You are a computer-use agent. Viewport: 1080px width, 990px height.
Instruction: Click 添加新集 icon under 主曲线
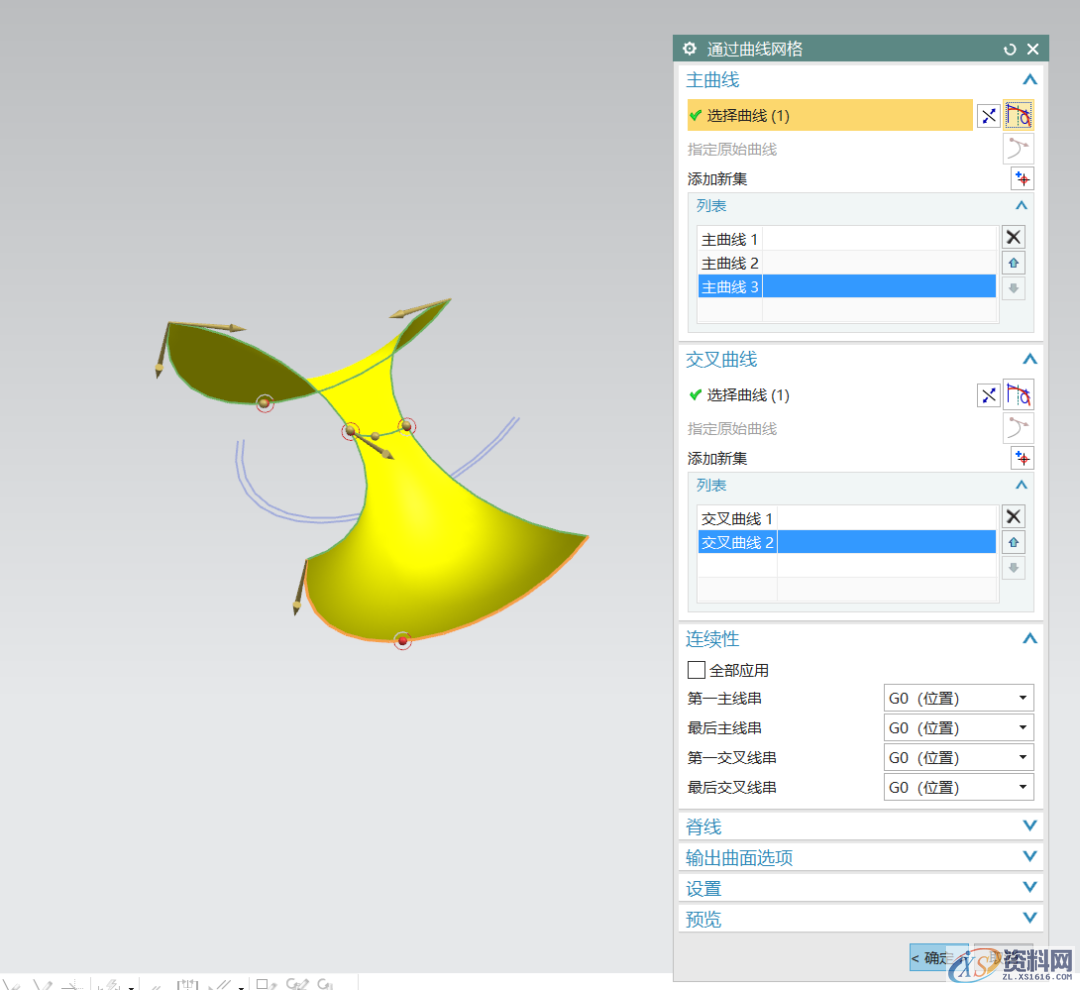(x=1021, y=179)
